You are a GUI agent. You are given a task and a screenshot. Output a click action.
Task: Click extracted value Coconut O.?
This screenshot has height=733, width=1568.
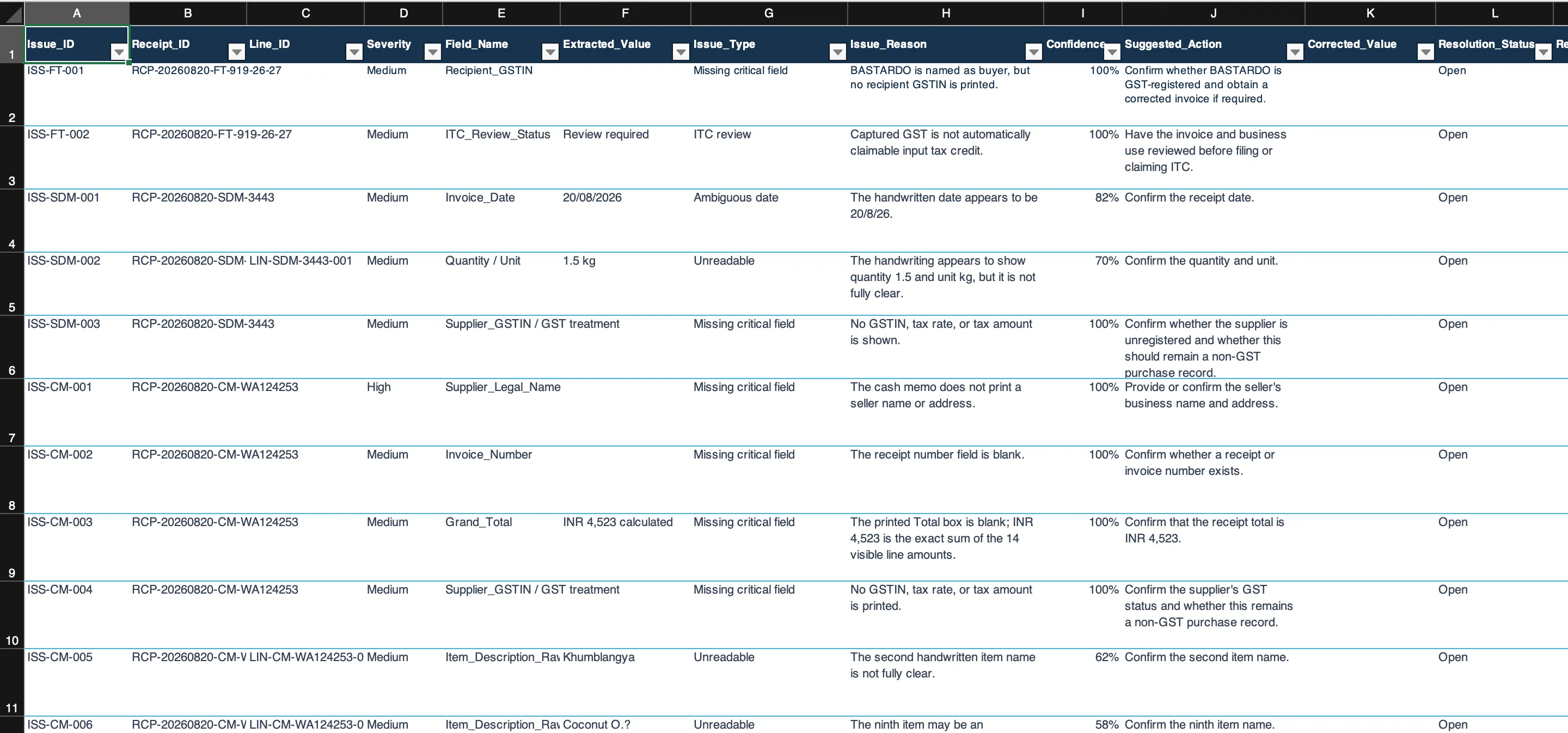pos(626,724)
